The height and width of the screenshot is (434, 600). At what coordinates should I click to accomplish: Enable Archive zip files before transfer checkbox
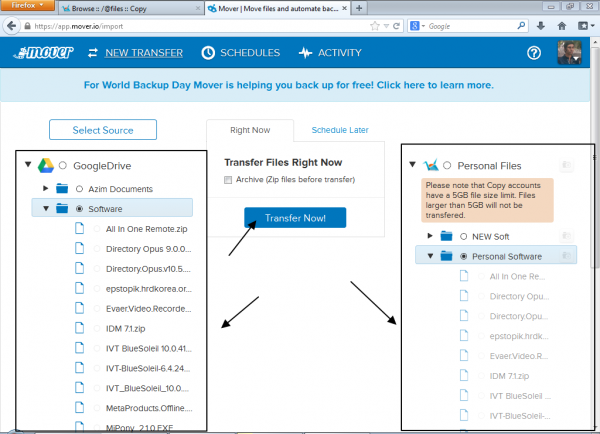[x=228, y=179]
